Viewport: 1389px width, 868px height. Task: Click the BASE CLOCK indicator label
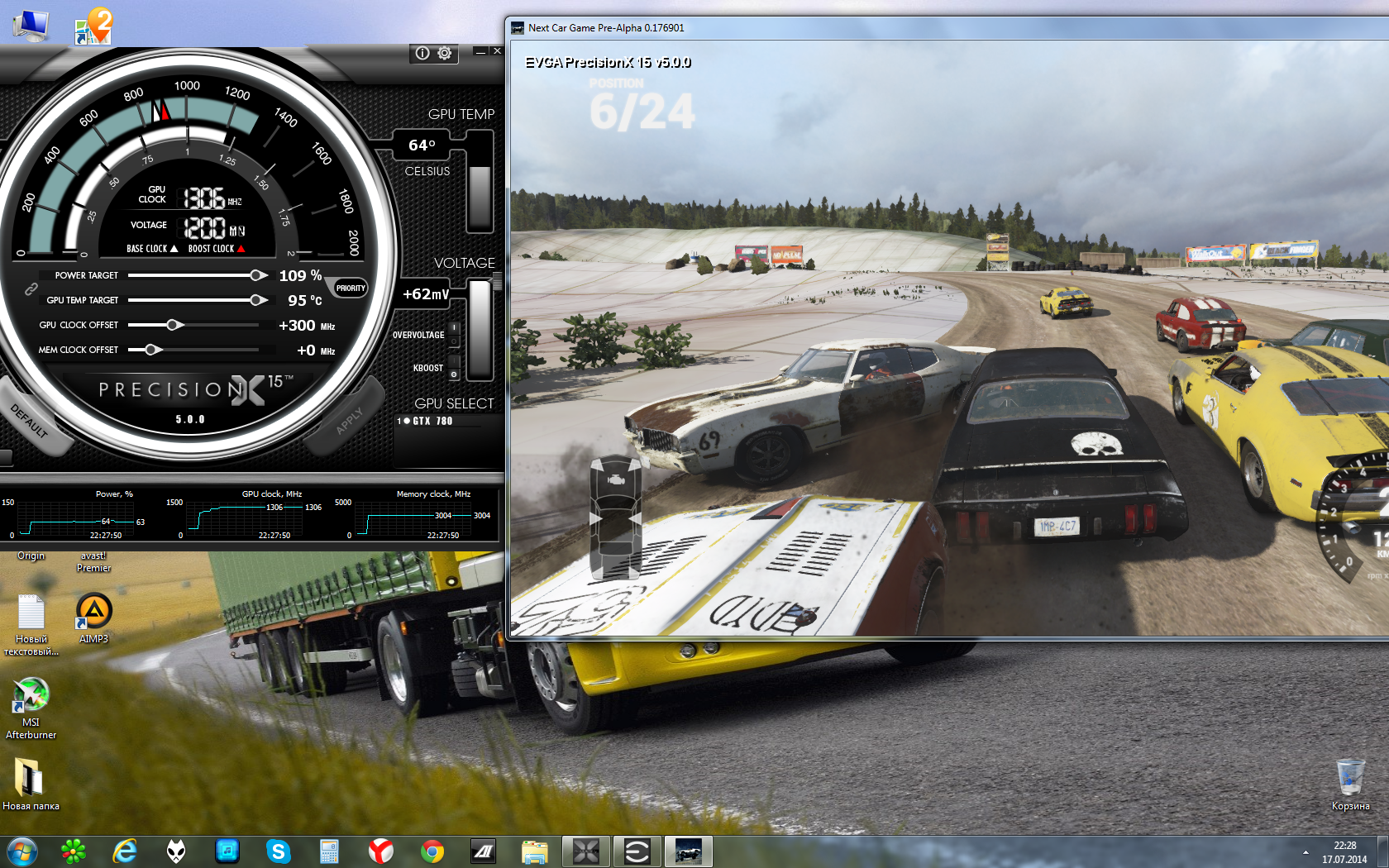click(152, 249)
